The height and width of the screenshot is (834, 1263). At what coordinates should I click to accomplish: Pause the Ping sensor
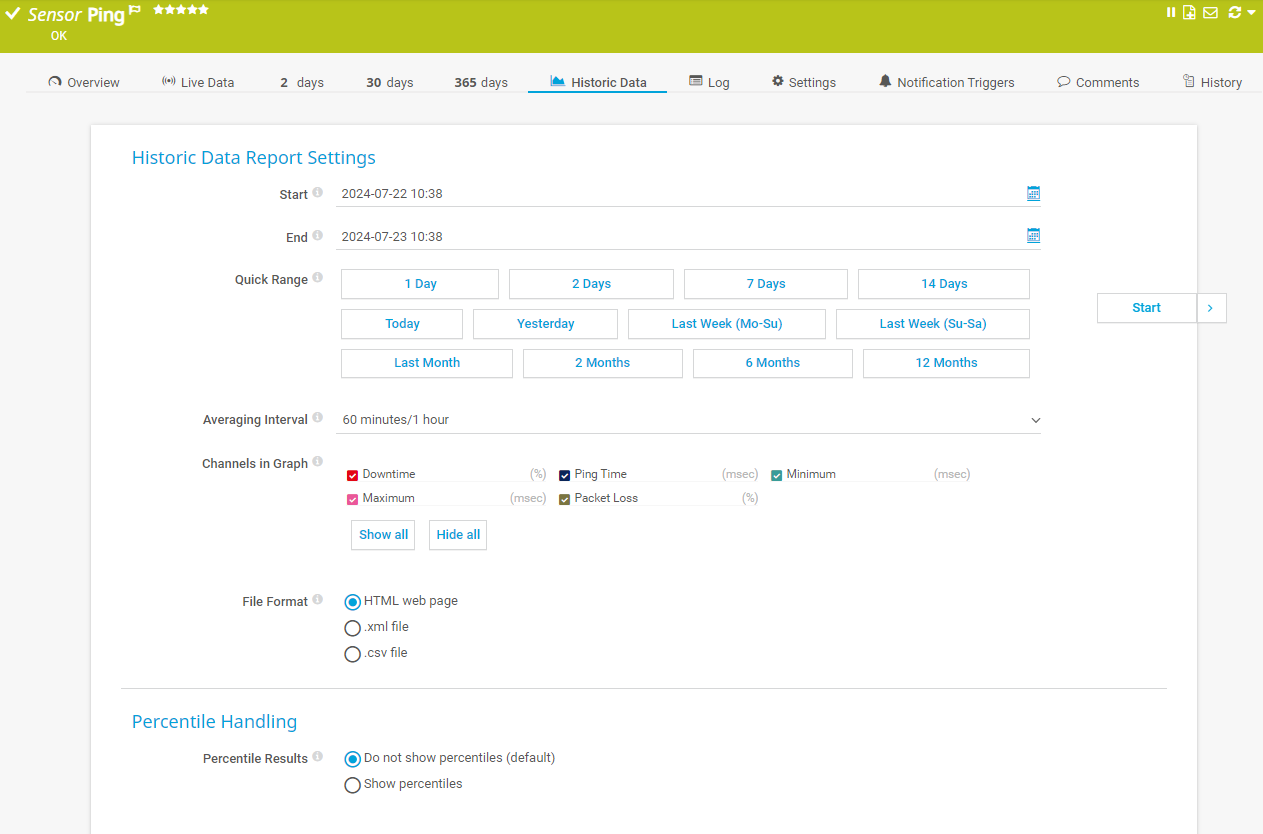1171,12
